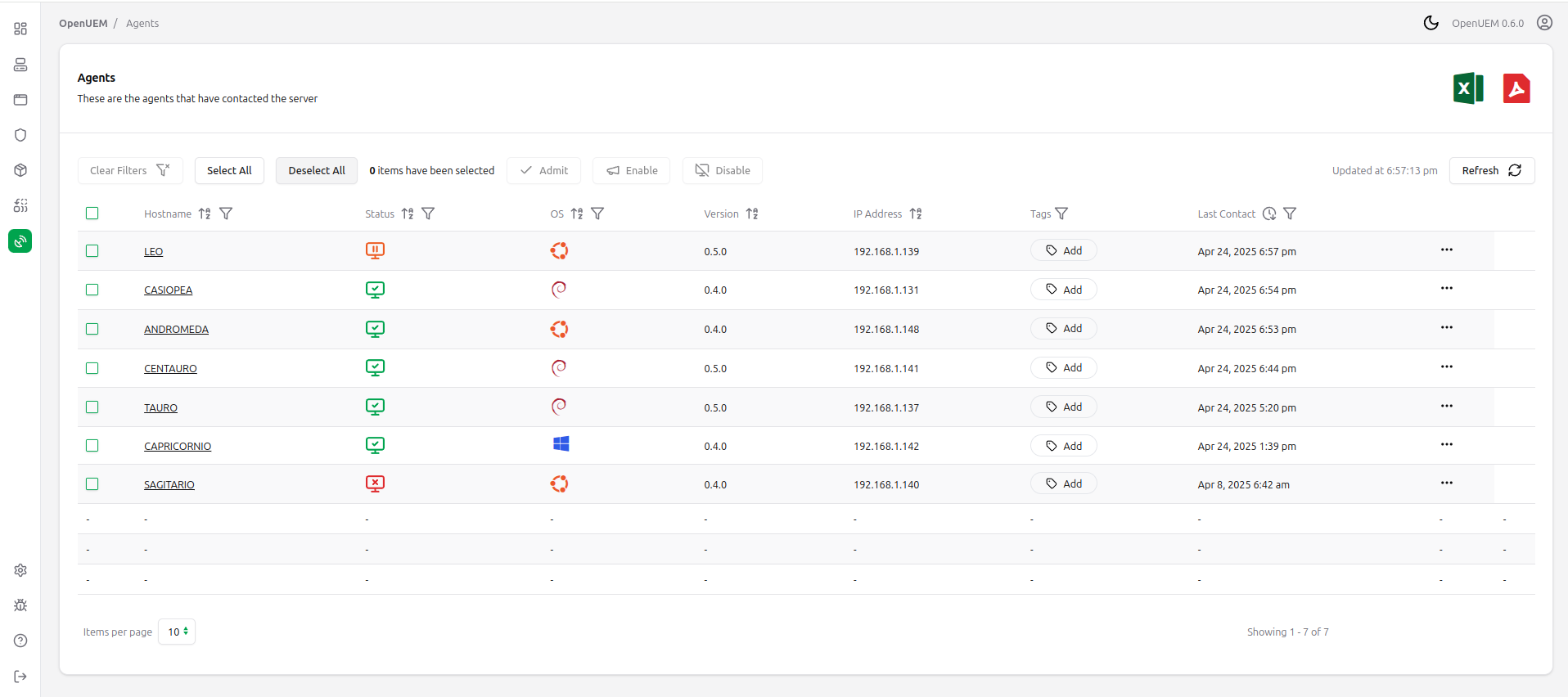Screen dimensions: 1568x697
Task: Open the computers icon in the sidebar
Action: click(x=20, y=65)
